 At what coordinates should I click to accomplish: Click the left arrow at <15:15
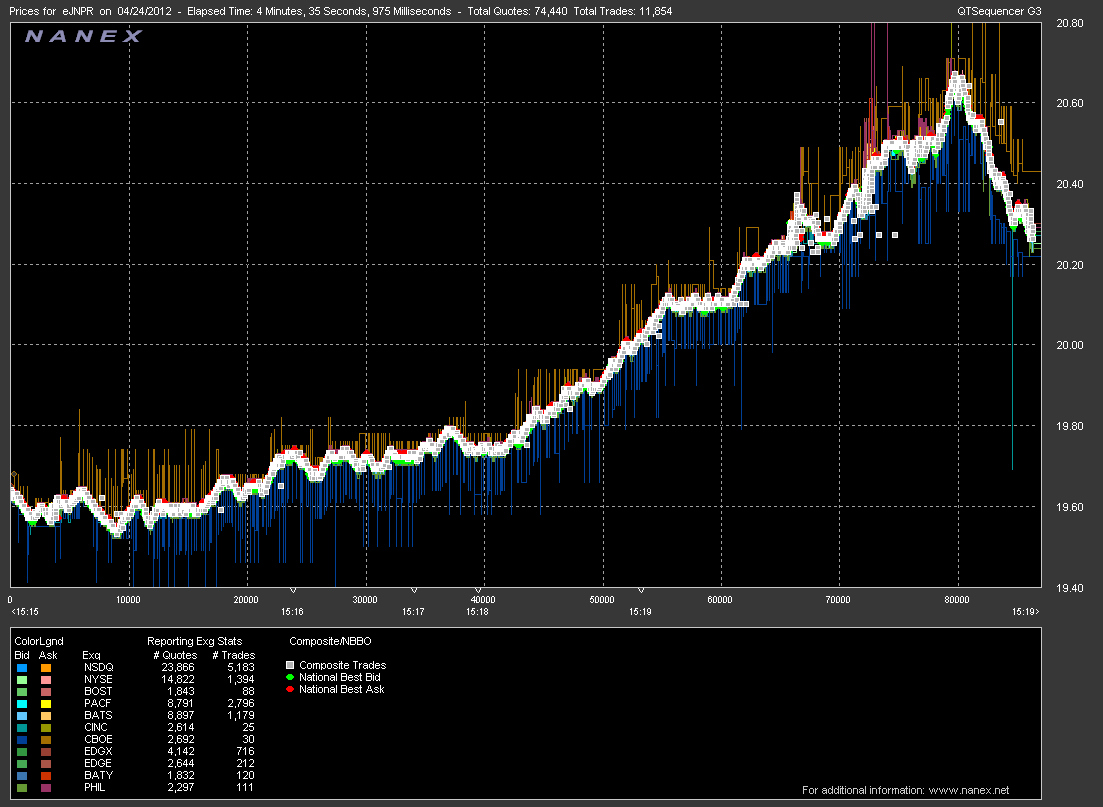pyautogui.click(x=13, y=611)
